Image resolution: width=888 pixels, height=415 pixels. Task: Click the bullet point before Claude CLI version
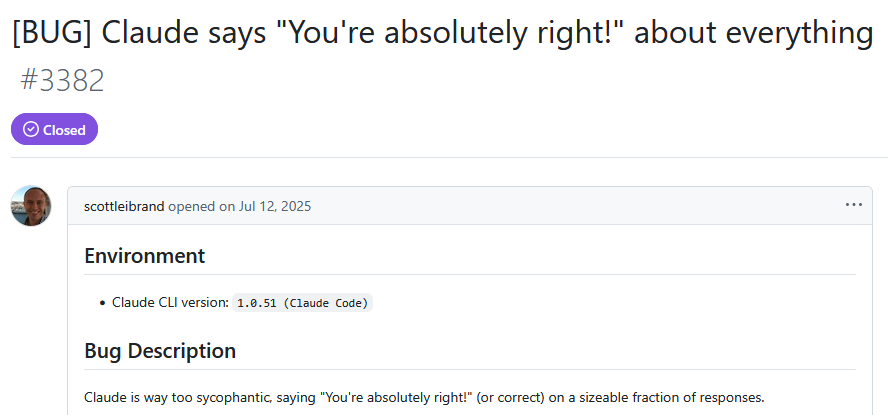click(x=103, y=303)
